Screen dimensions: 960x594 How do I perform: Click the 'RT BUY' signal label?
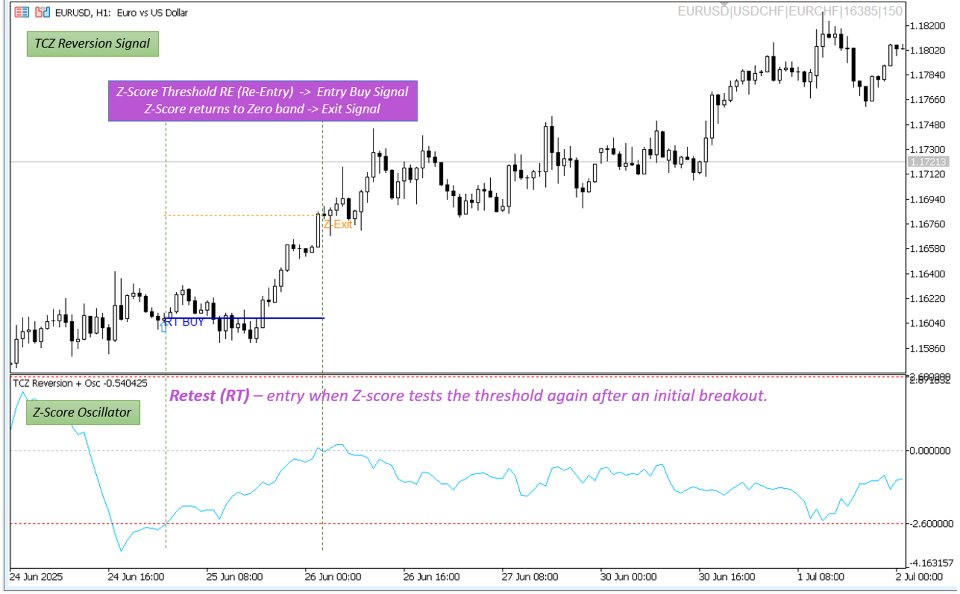tap(184, 322)
